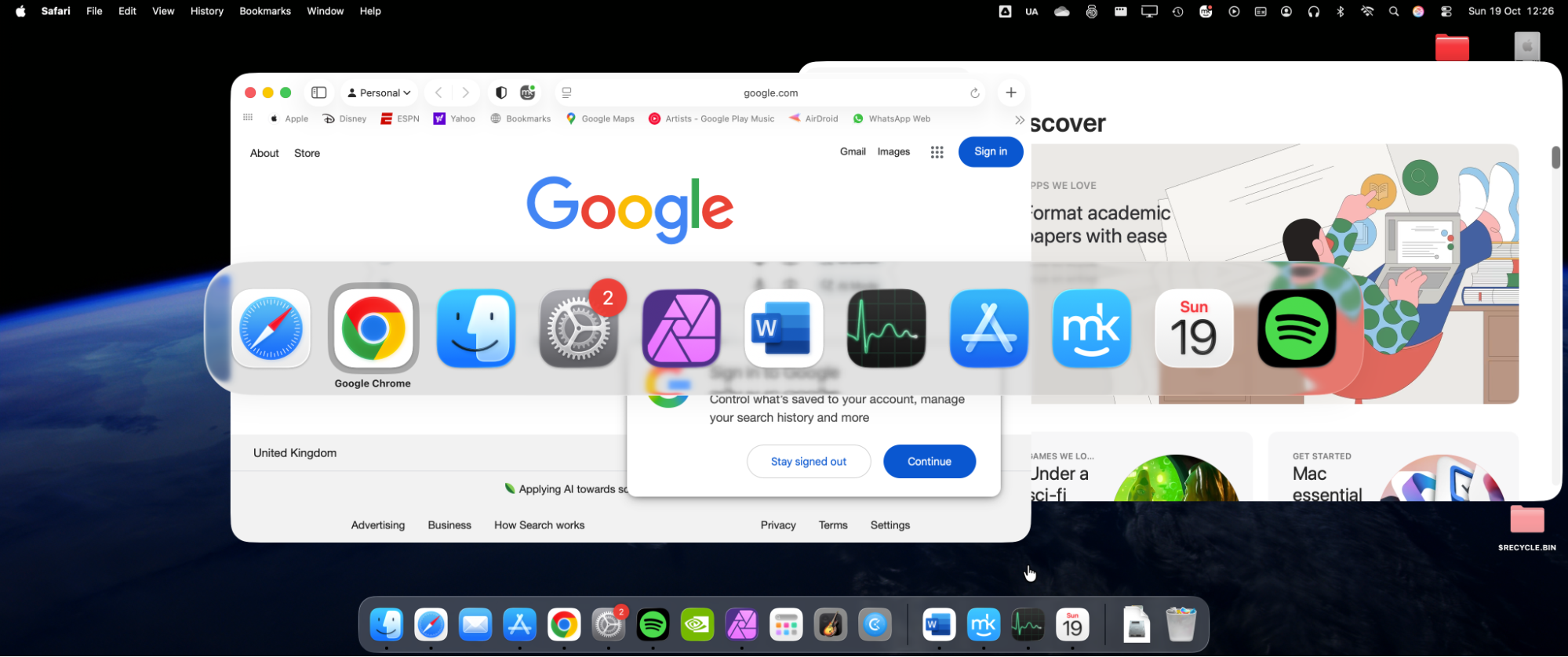This screenshot has width=1568, height=657.
Task: Open the Window menu
Action: [325, 11]
